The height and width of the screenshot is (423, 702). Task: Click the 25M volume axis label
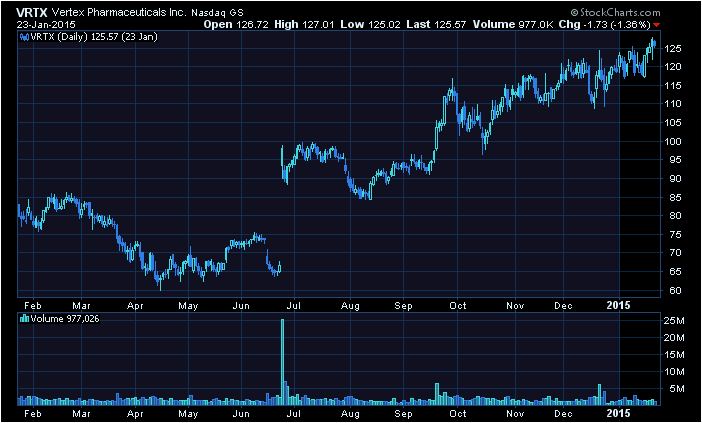pos(674,320)
